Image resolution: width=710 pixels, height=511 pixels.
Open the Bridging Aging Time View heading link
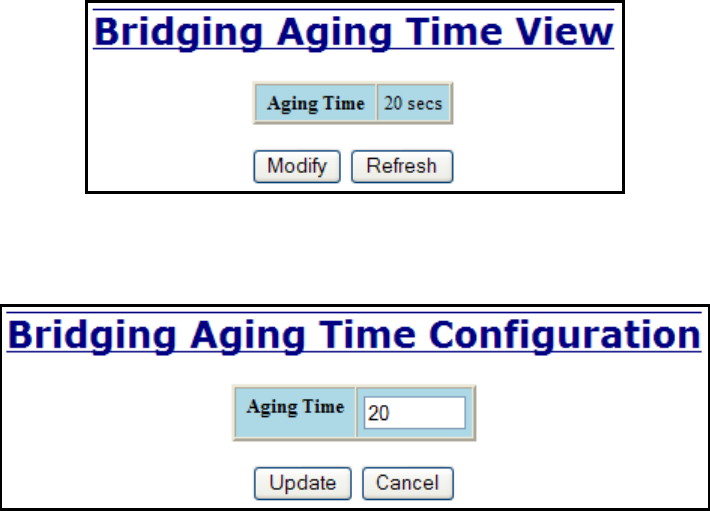pos(353,32)
